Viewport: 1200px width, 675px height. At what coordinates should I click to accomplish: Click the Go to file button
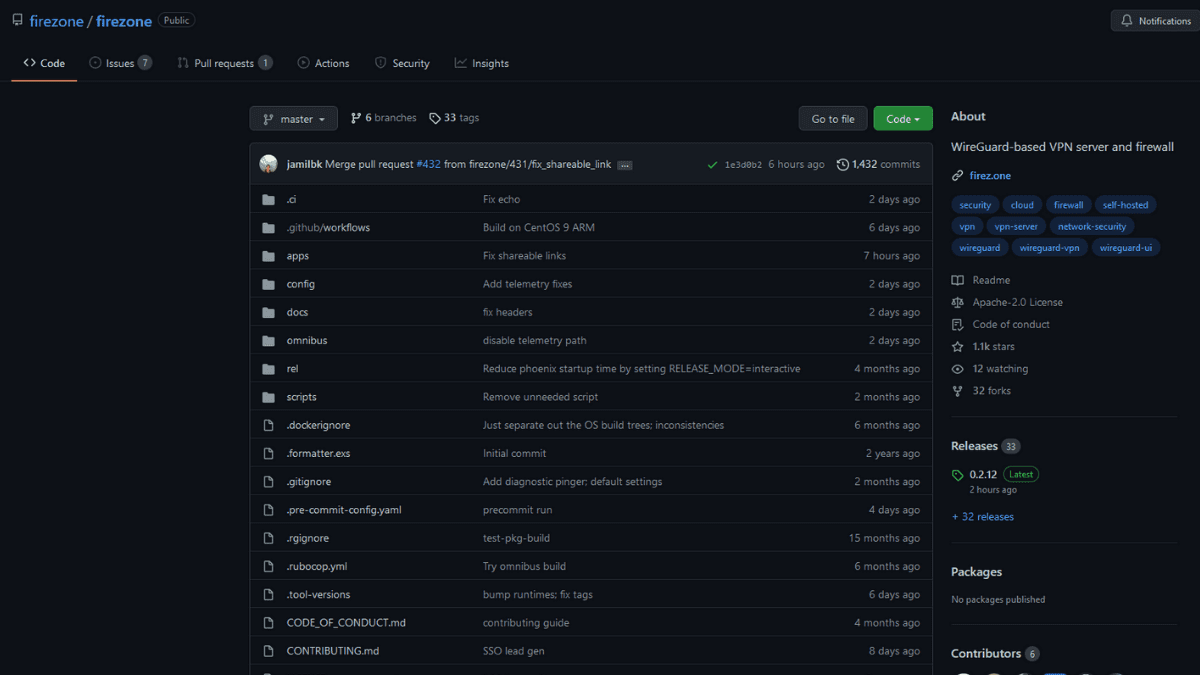click(x=832, y=118)
